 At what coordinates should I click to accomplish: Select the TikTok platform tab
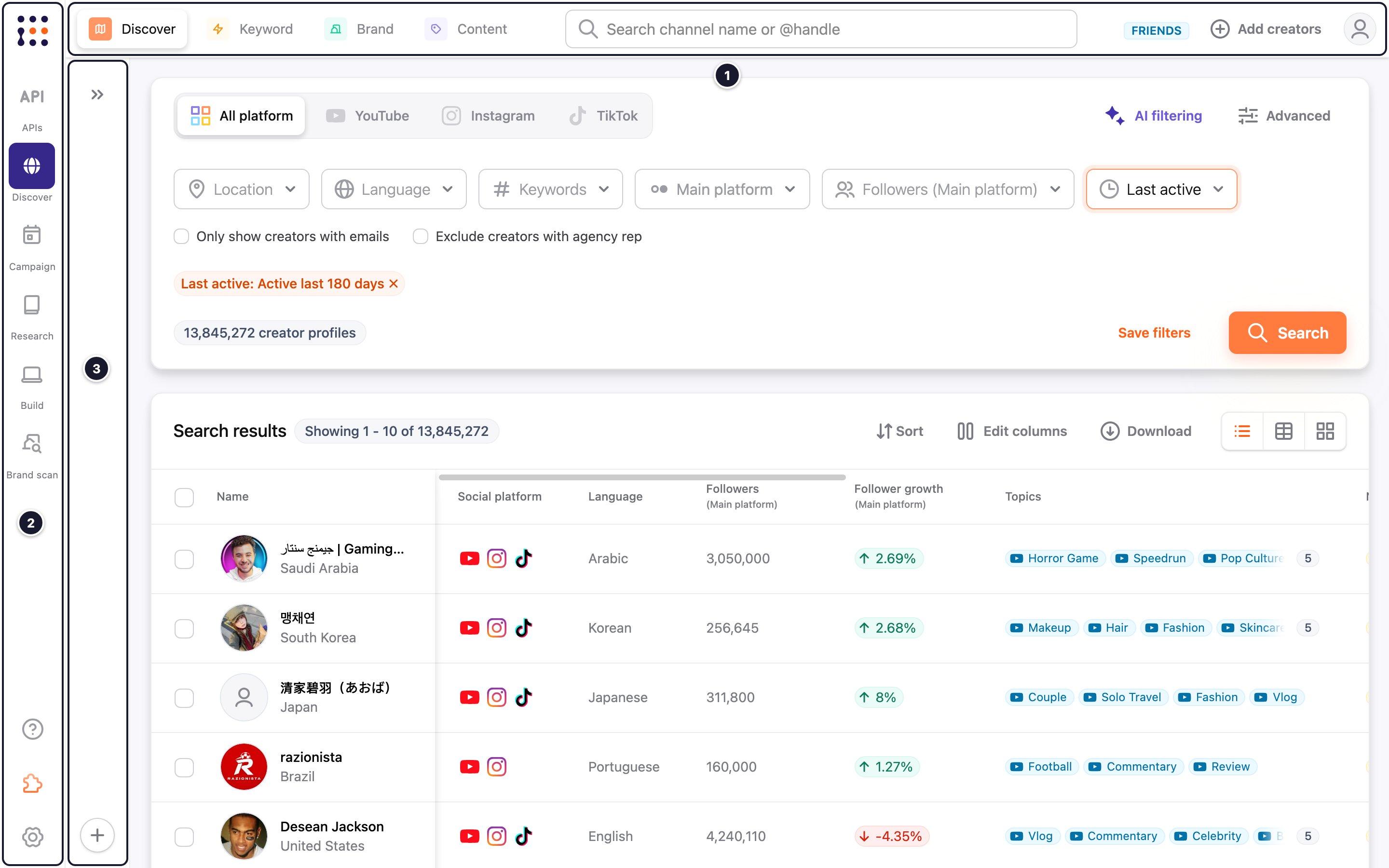(604, 115)
